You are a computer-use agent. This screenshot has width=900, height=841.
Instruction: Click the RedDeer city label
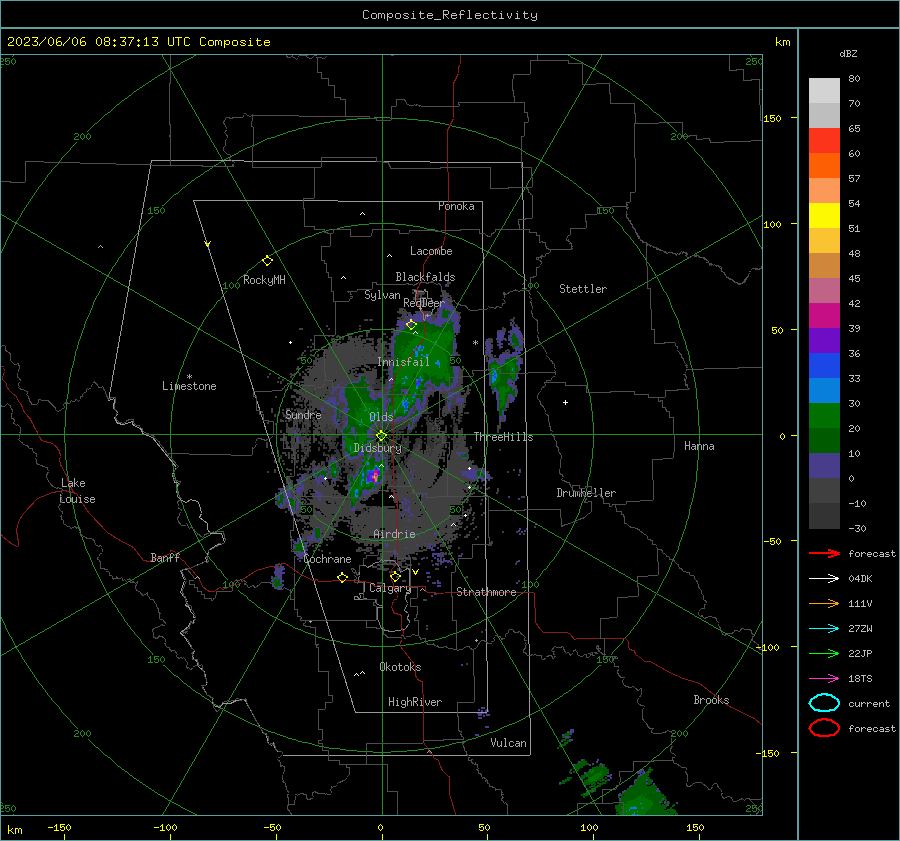[424, 303]
